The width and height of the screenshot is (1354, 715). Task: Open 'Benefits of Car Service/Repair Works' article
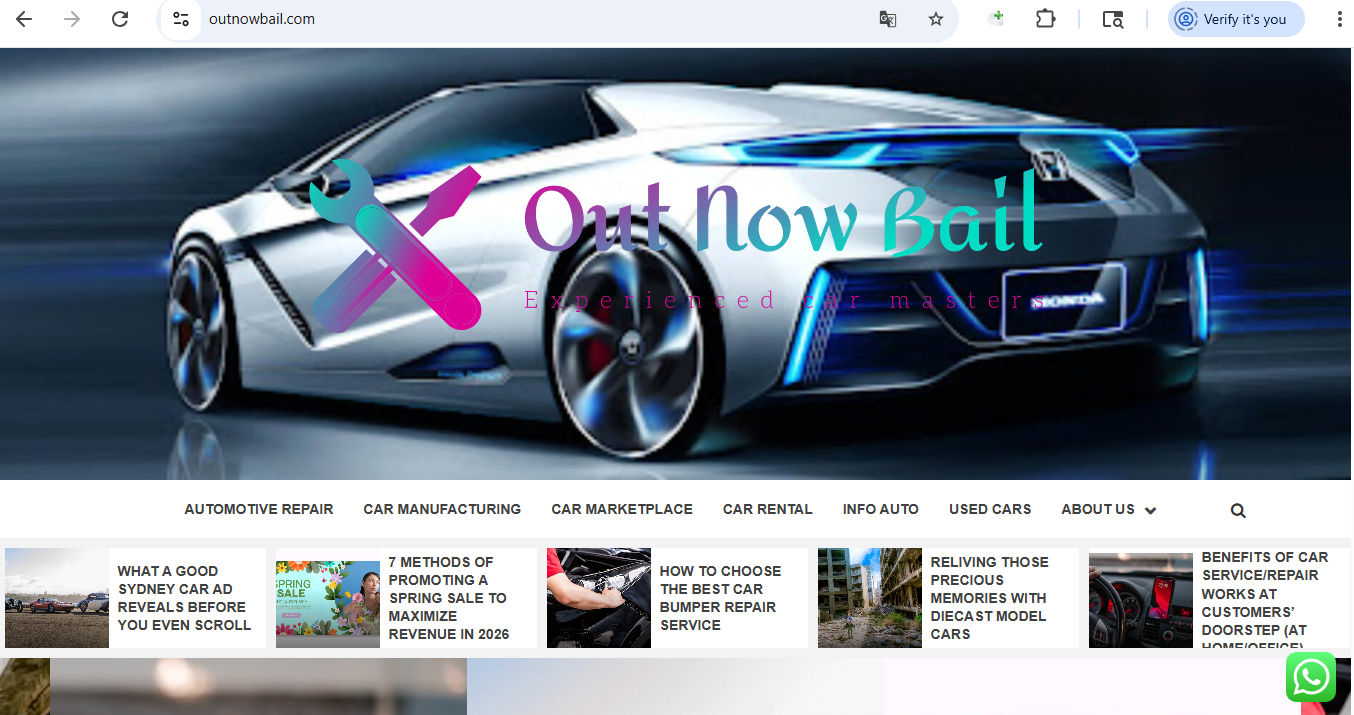click(1265, 600)
